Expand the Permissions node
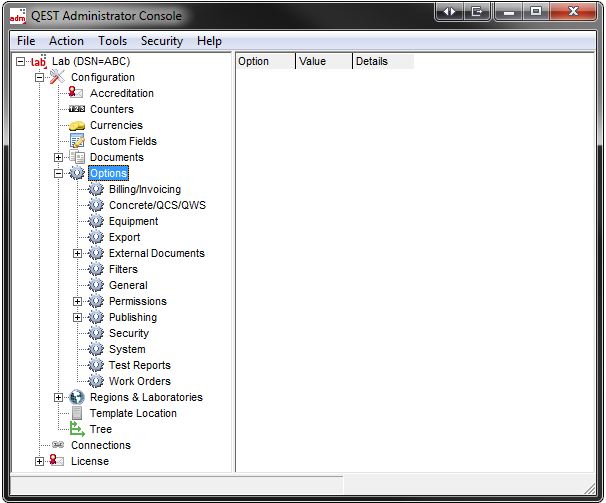The width and height of the screenshot is (606, 503). [78, 301]
